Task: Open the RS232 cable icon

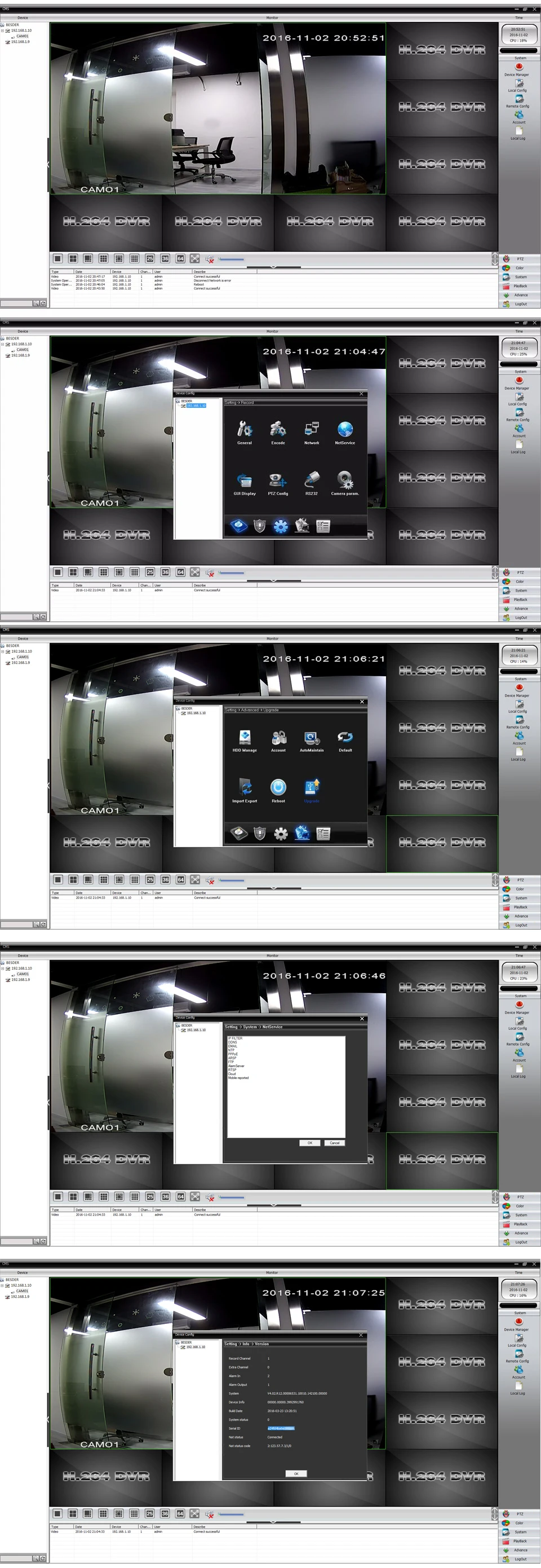Action: 311,480
